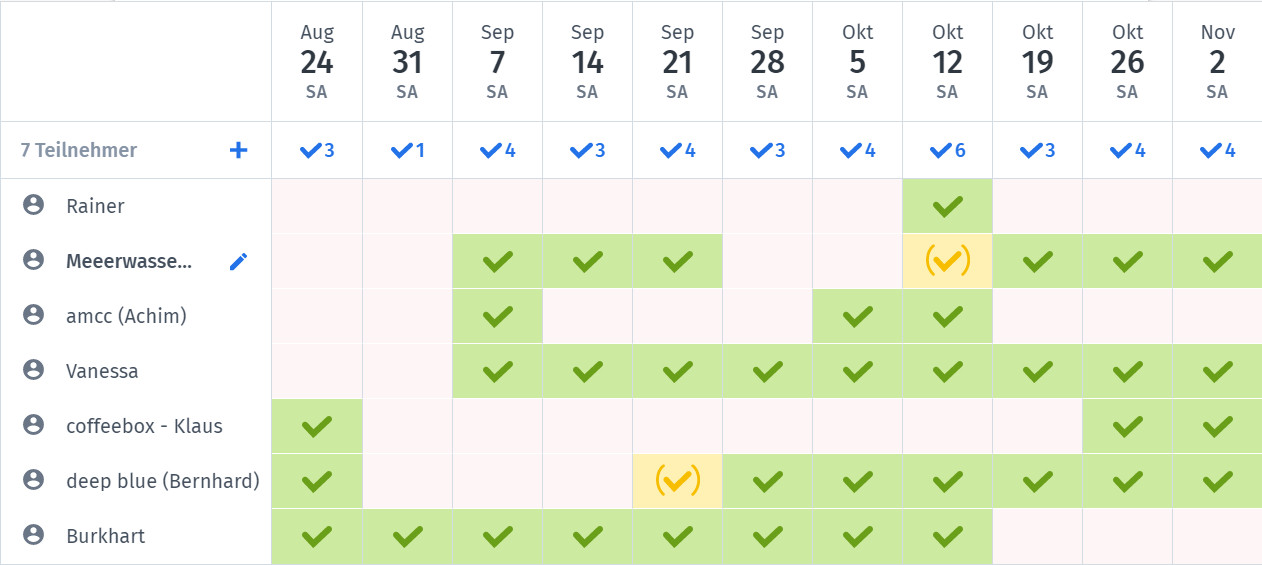Toggle Burkhart's checkmark for Aug 31
The height and width of the screenshot is (565, 1262).
coord(407,536)
